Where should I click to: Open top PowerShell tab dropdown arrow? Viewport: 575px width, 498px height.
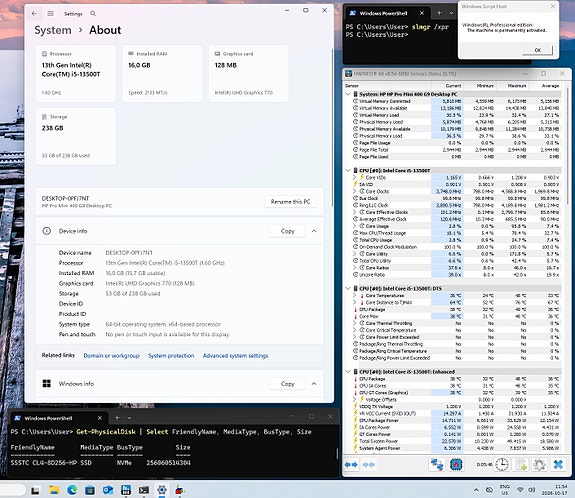coord(451,13)
